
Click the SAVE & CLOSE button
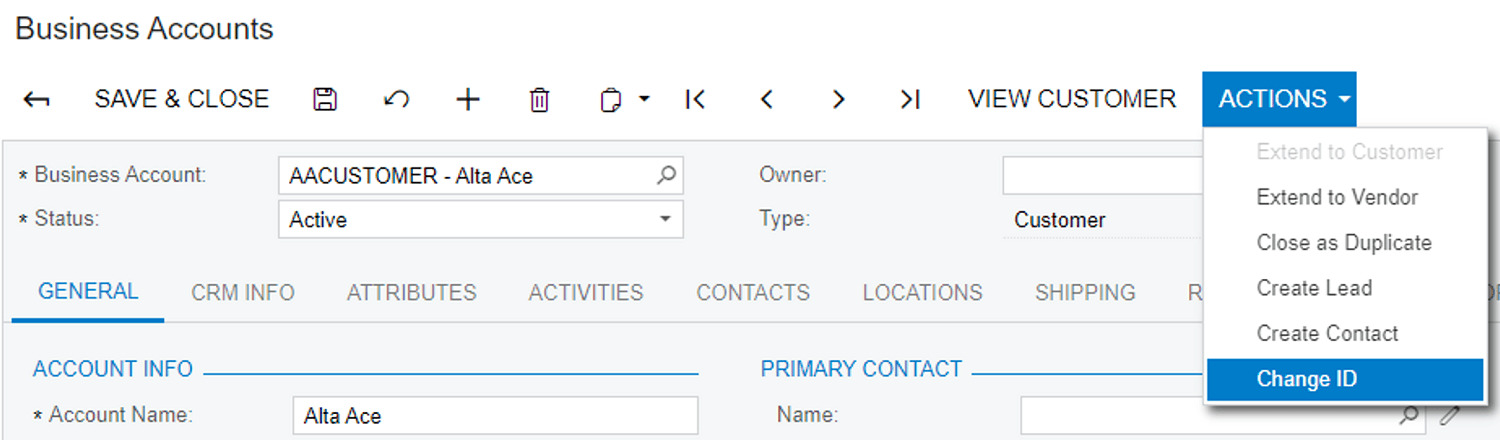click(x=182, y=99)
